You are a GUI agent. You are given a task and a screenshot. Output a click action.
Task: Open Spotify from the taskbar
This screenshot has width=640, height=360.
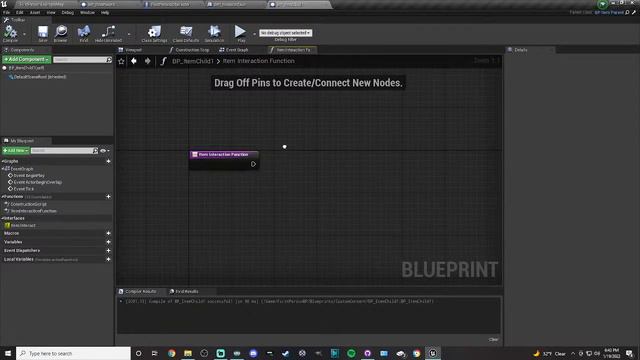pos(351,353)
